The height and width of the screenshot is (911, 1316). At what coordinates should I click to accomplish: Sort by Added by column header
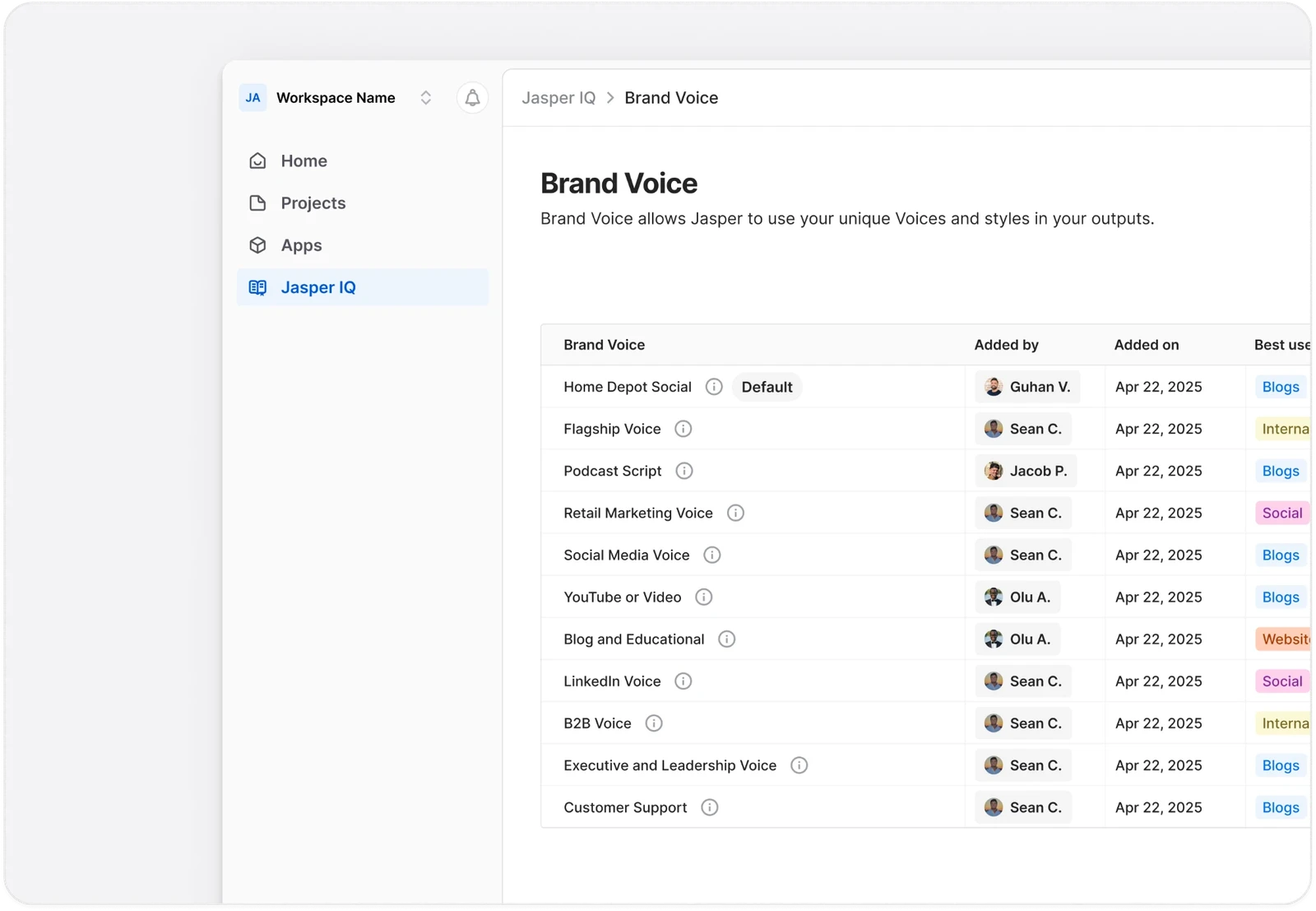click(x=1007, y=345)
